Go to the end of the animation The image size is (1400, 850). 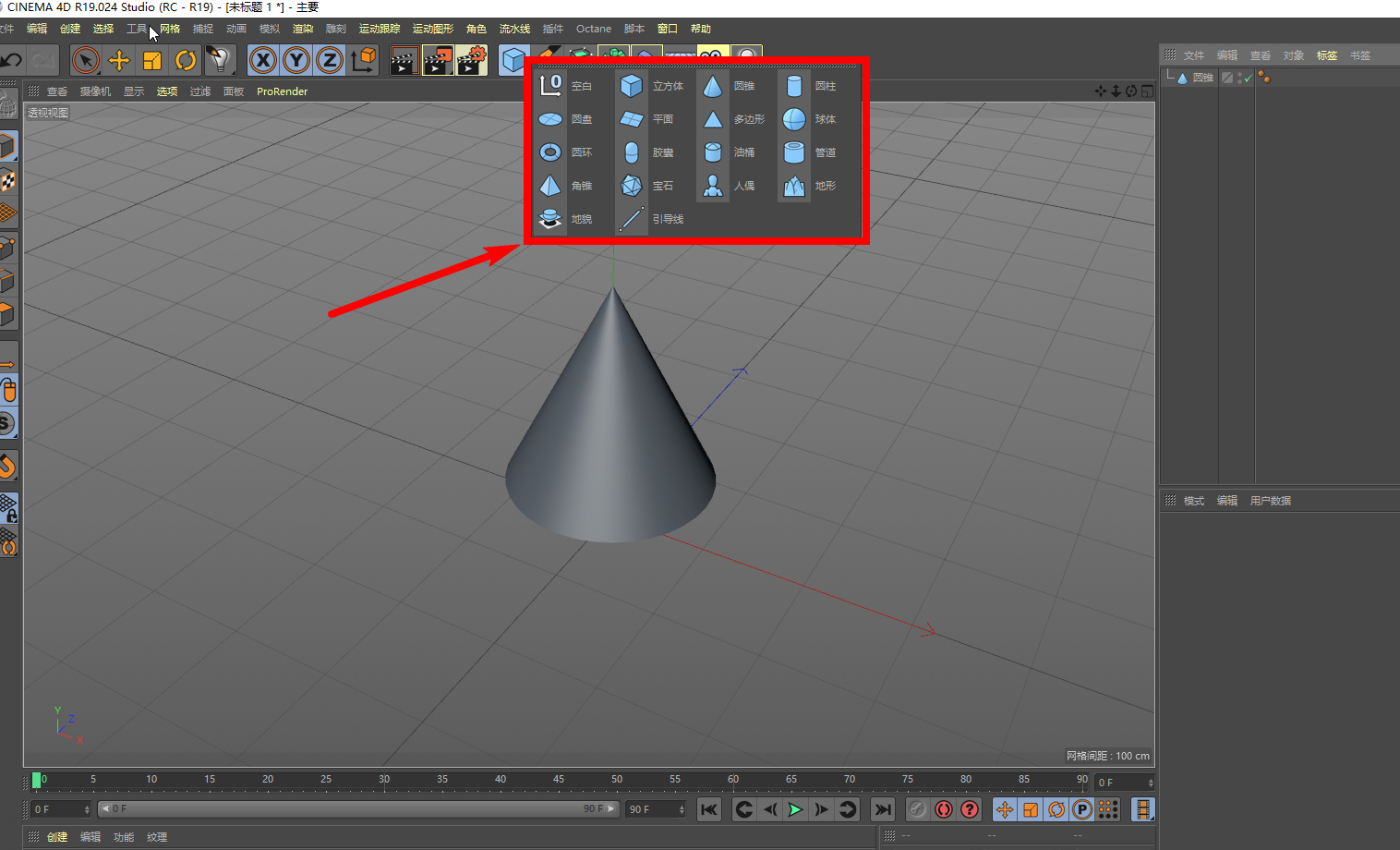(x=883, y=809)
